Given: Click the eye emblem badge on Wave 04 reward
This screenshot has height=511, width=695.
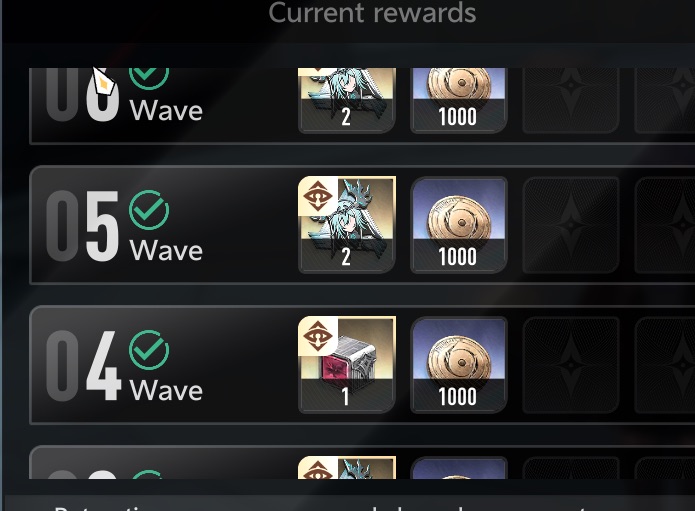Looking at the screenshot, I should (318, 336).
